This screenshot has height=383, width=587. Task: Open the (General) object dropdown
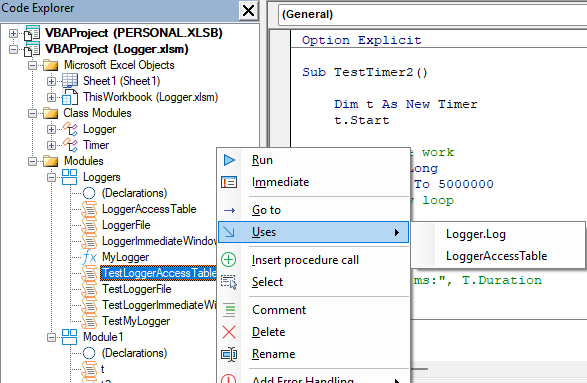pos(432,15)
